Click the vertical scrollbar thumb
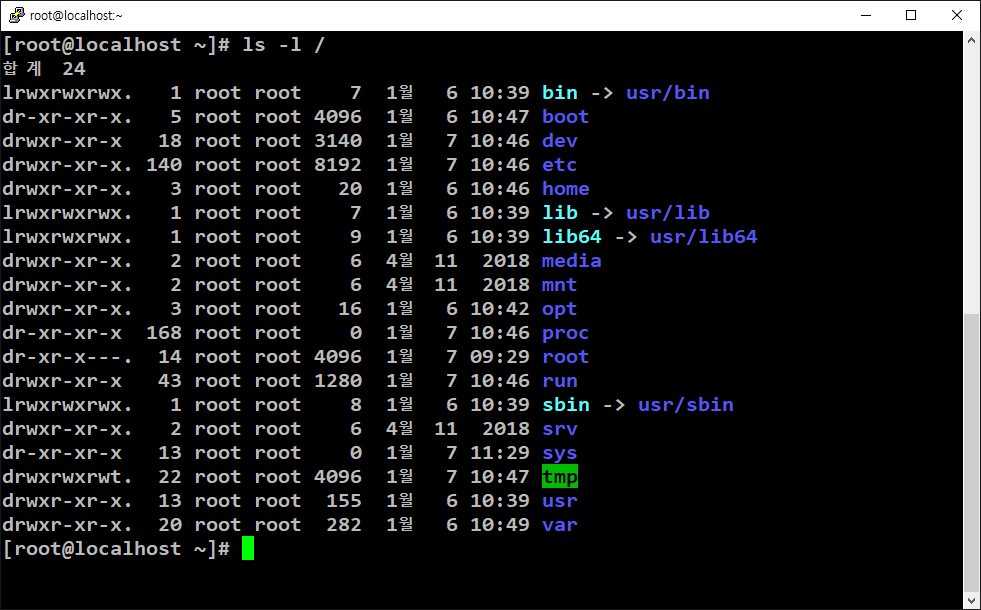 [x=971, y=450]
